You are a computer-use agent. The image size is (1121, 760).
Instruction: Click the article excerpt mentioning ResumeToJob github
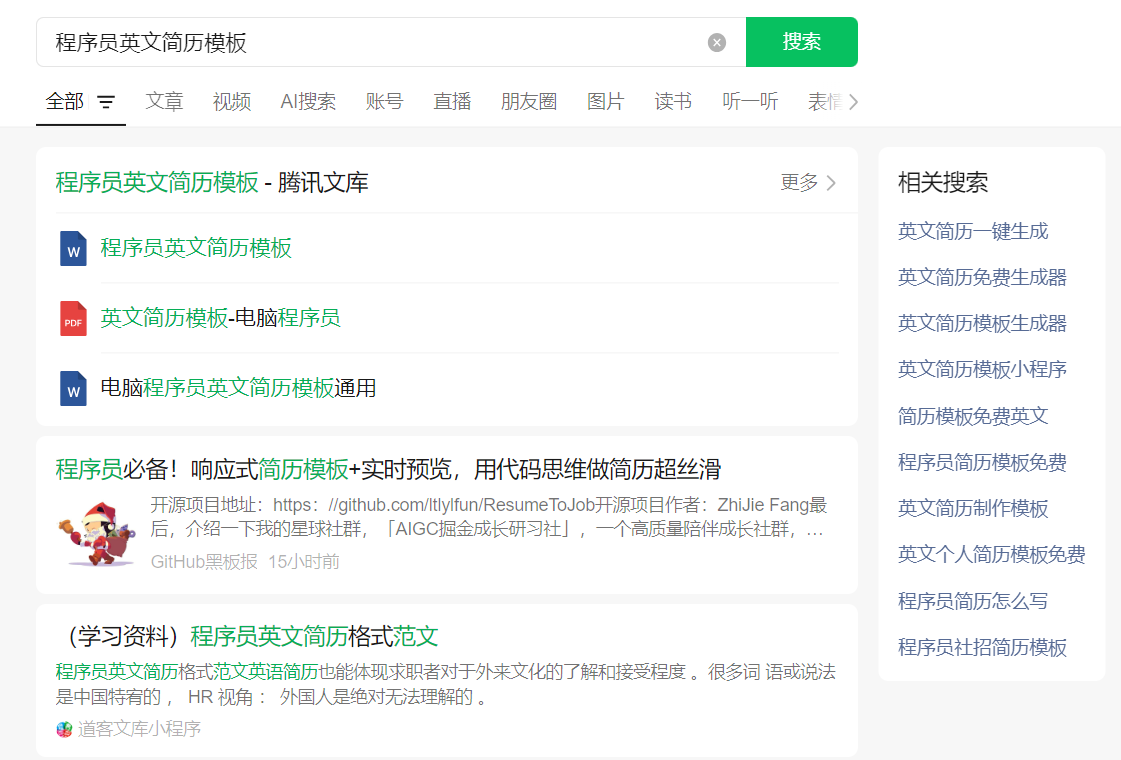[x=488, y=518]
